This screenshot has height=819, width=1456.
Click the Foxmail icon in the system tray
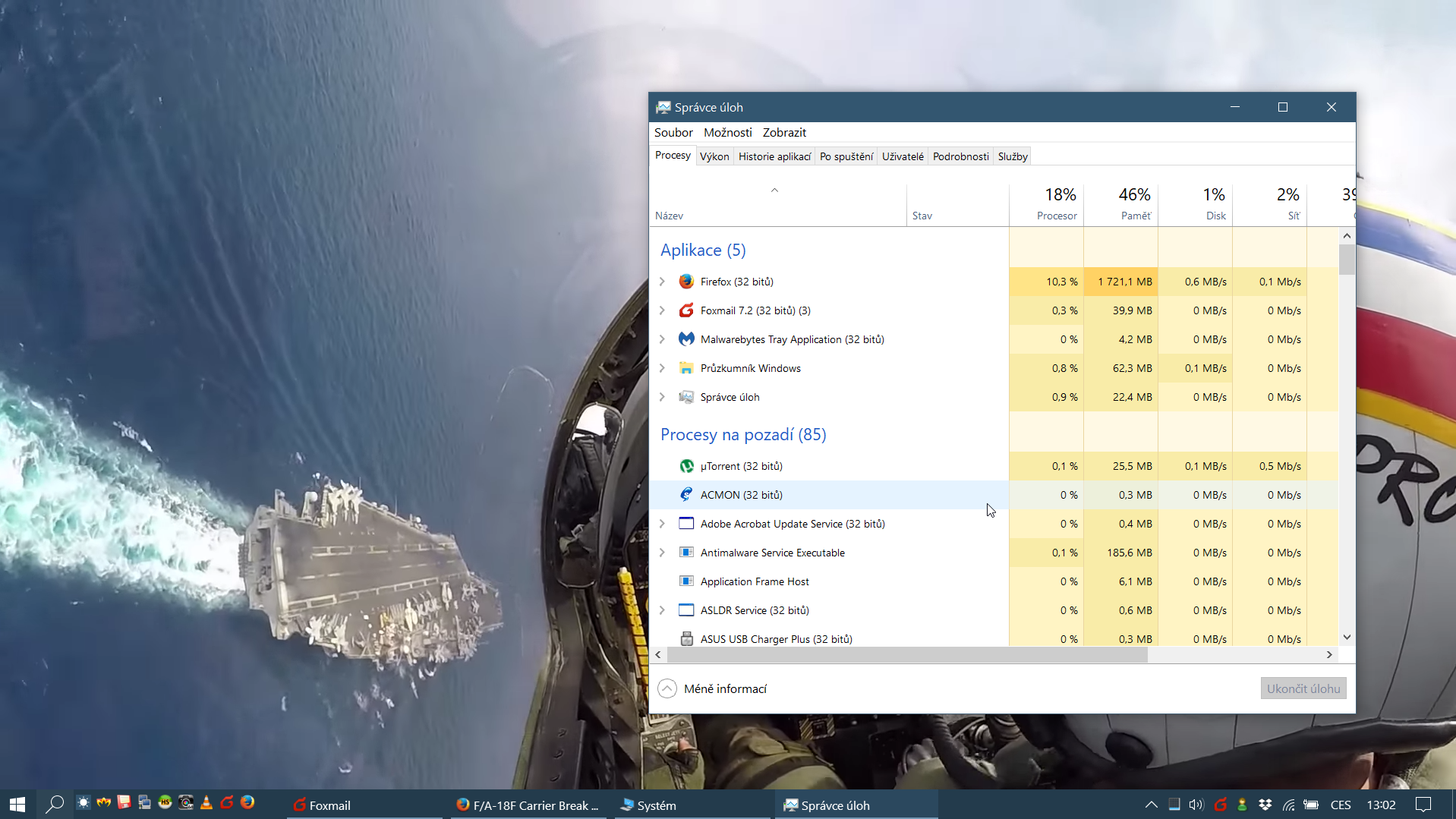[1220, 805]
